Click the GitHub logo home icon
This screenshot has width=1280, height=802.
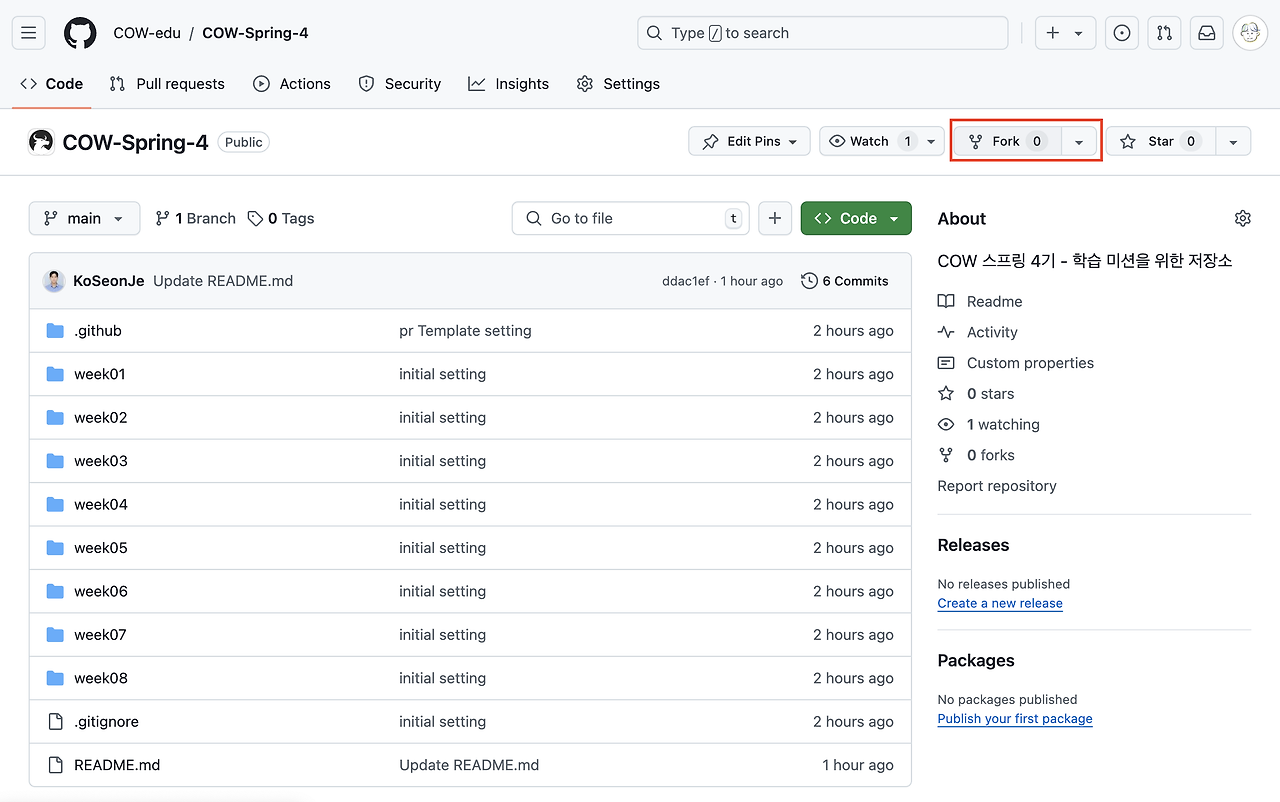pos(81,33)
